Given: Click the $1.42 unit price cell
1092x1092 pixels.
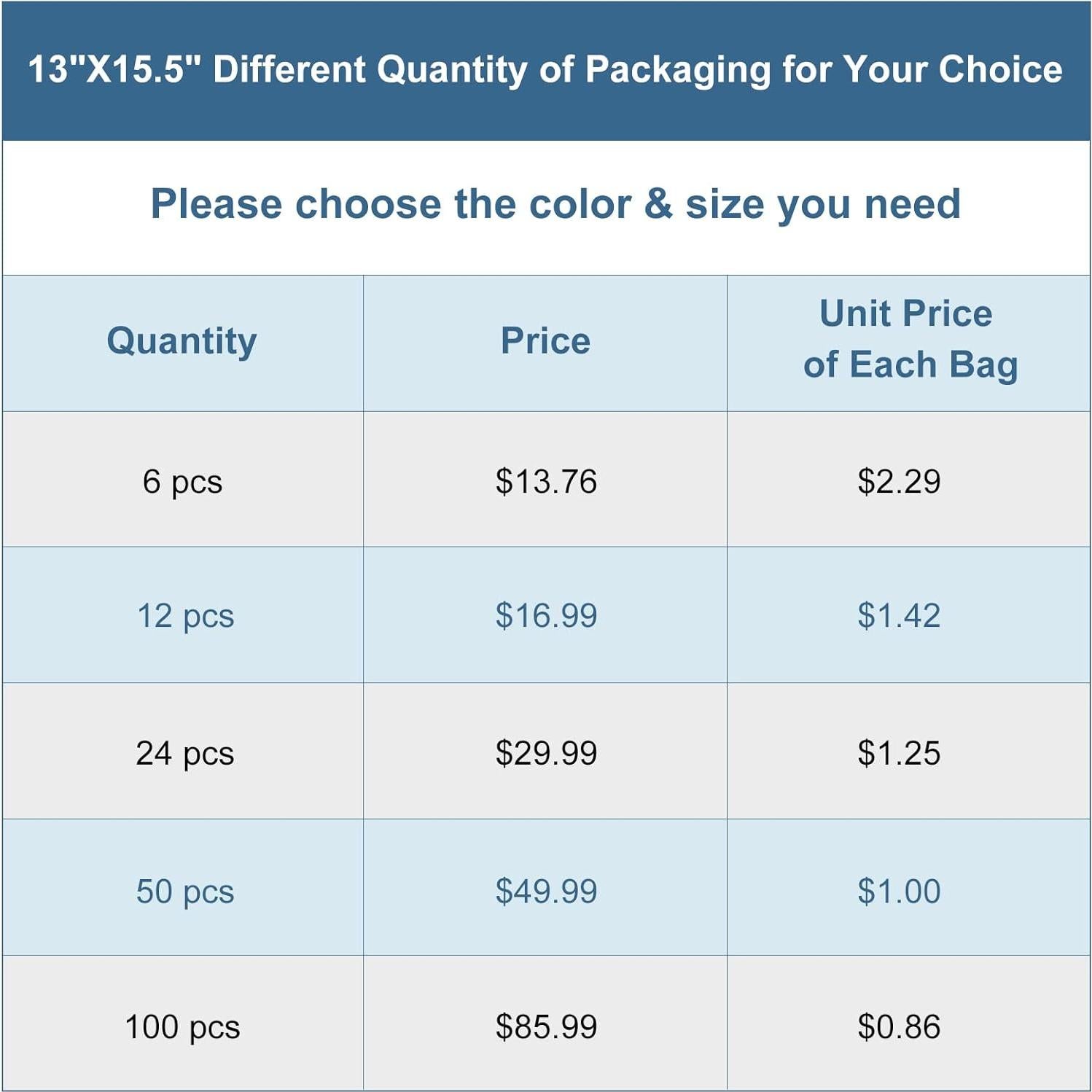Looking at the screenshot, I should point(899,616).
